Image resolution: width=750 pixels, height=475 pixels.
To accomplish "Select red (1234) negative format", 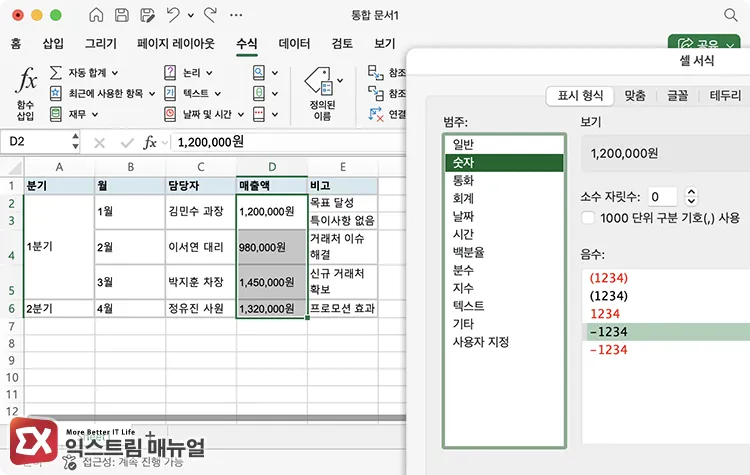I will (608, 278).
